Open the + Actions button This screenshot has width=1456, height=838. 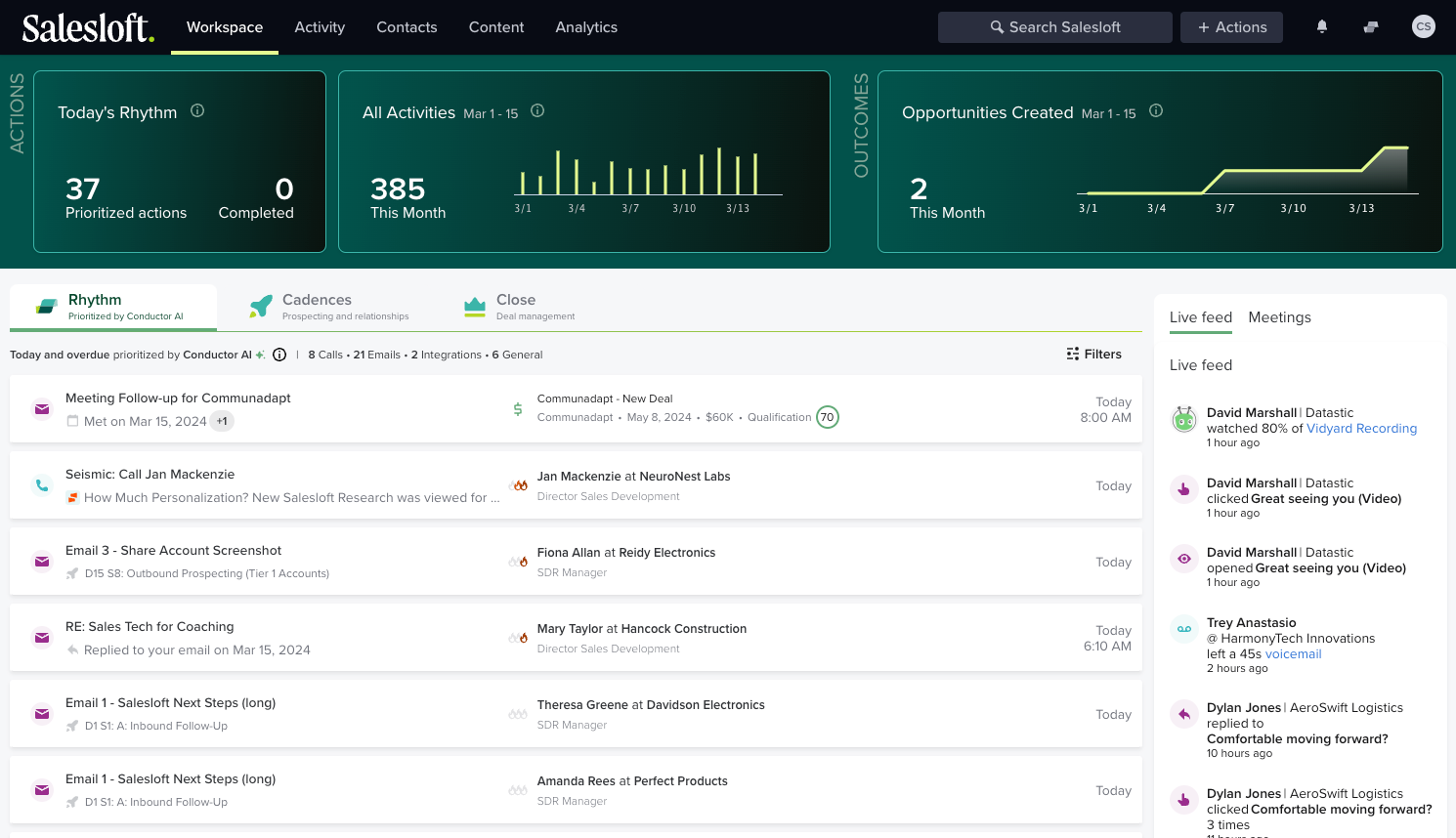click(x=1231, y=27)
